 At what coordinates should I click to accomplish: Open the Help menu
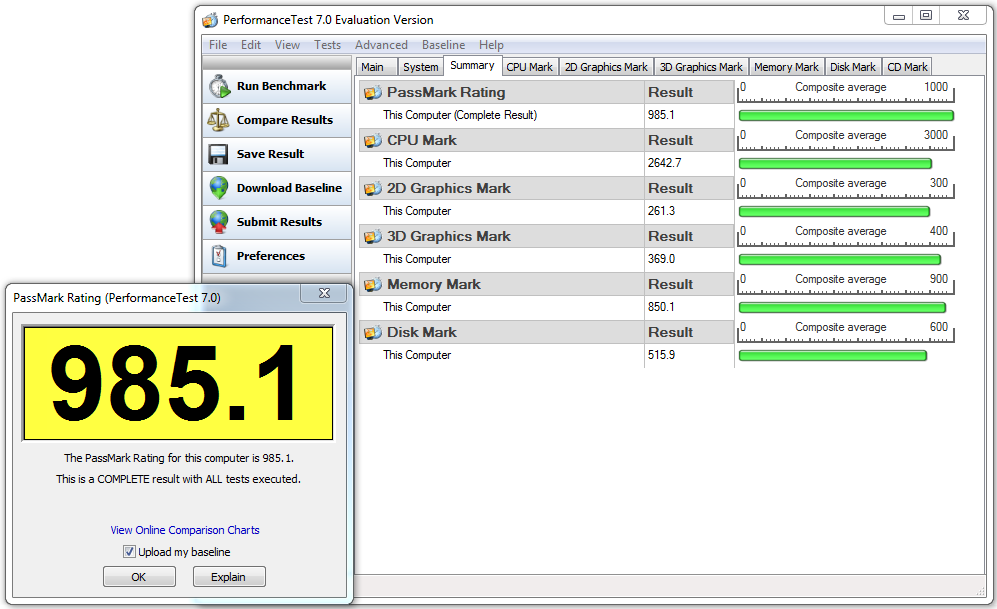click(492, 45)
